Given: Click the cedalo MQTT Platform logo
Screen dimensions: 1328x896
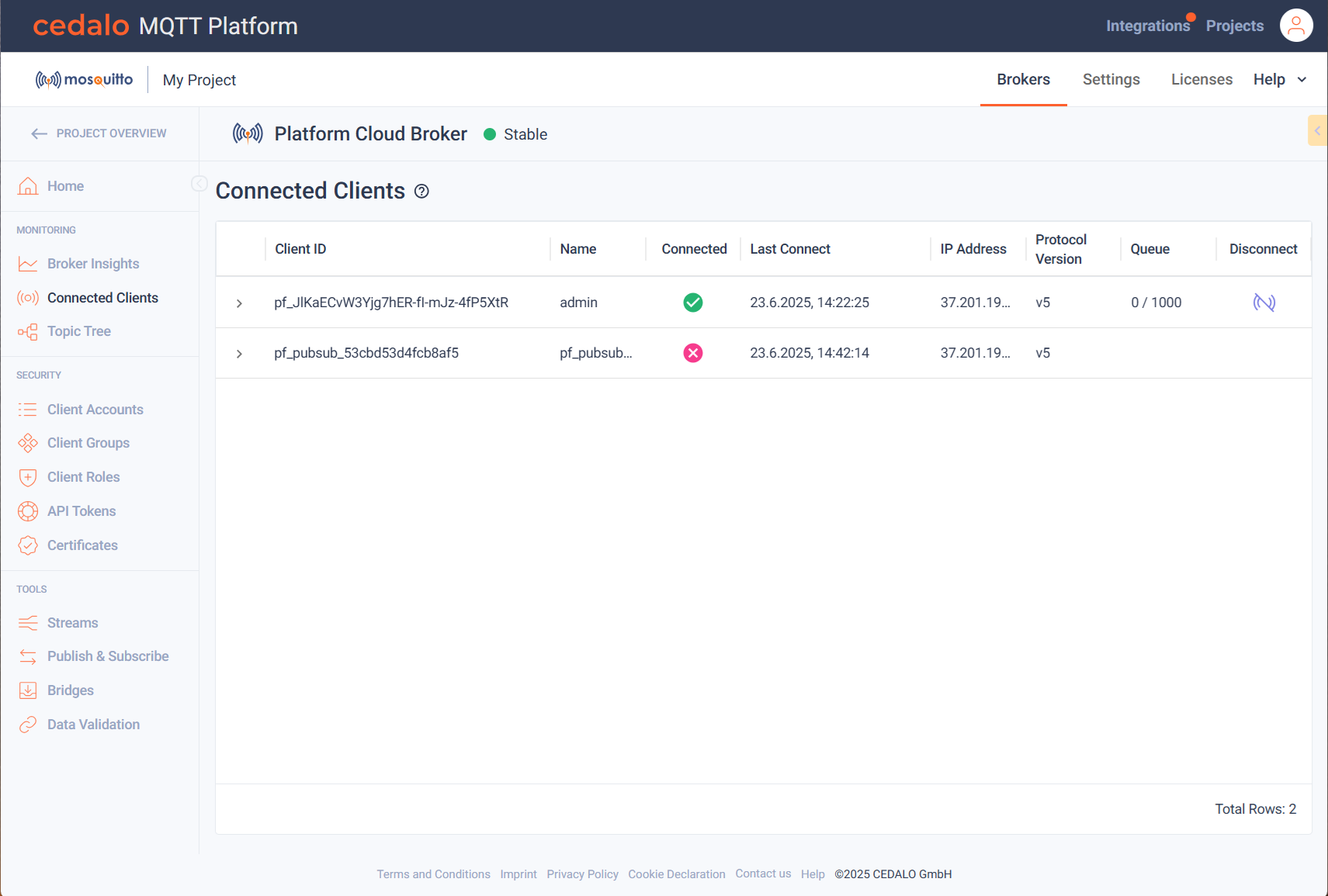Looking at the screenshot, I should pyautogui.click(x=165, y=26).
